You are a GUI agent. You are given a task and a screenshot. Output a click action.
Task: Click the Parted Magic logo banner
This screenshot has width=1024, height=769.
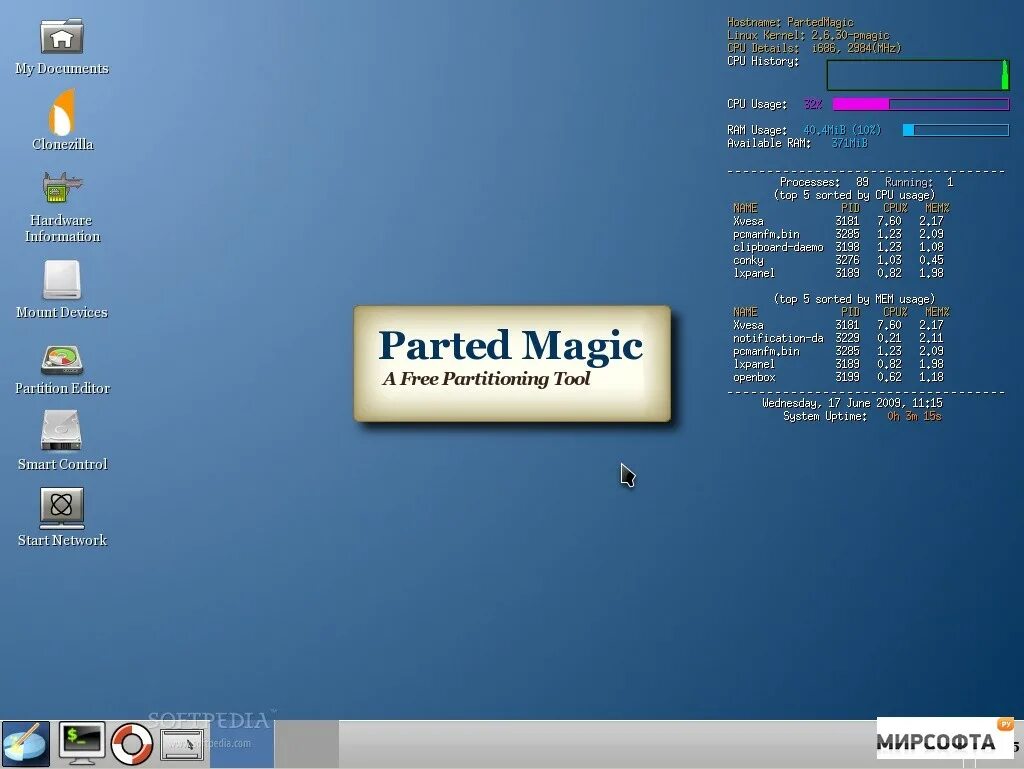click(512, 364)
